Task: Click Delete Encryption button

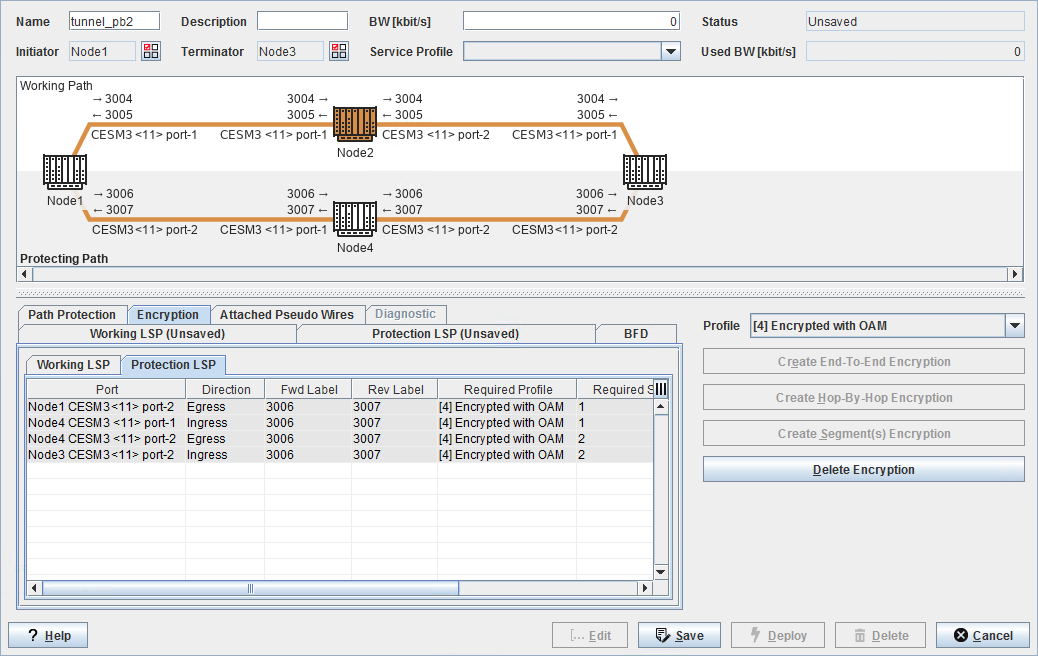Action: (x=863, y=469)
